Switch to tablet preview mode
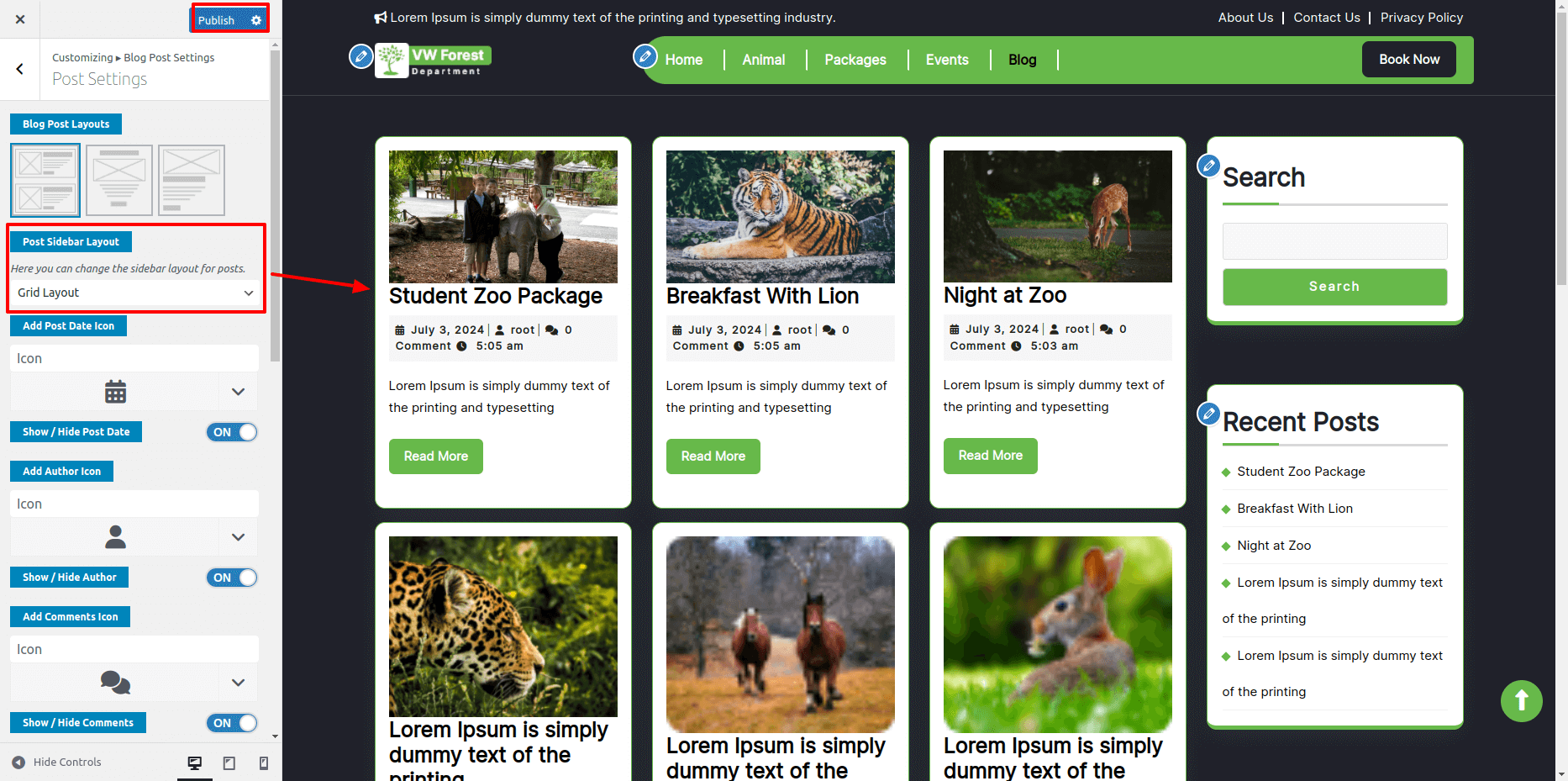This screenshot has width=1568, height=781. click(229, 763)
